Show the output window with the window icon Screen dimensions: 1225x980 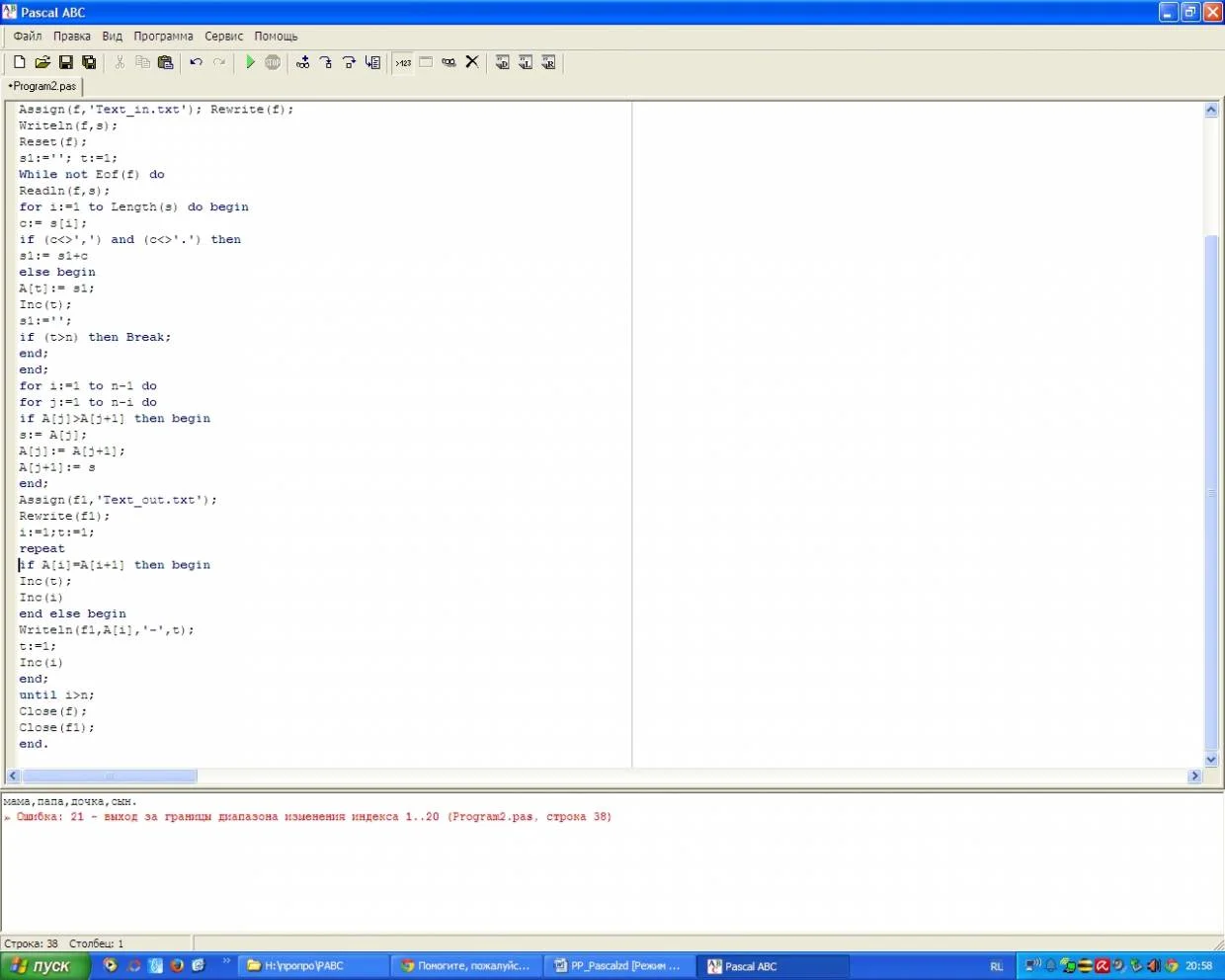click(x=426, y=62)
